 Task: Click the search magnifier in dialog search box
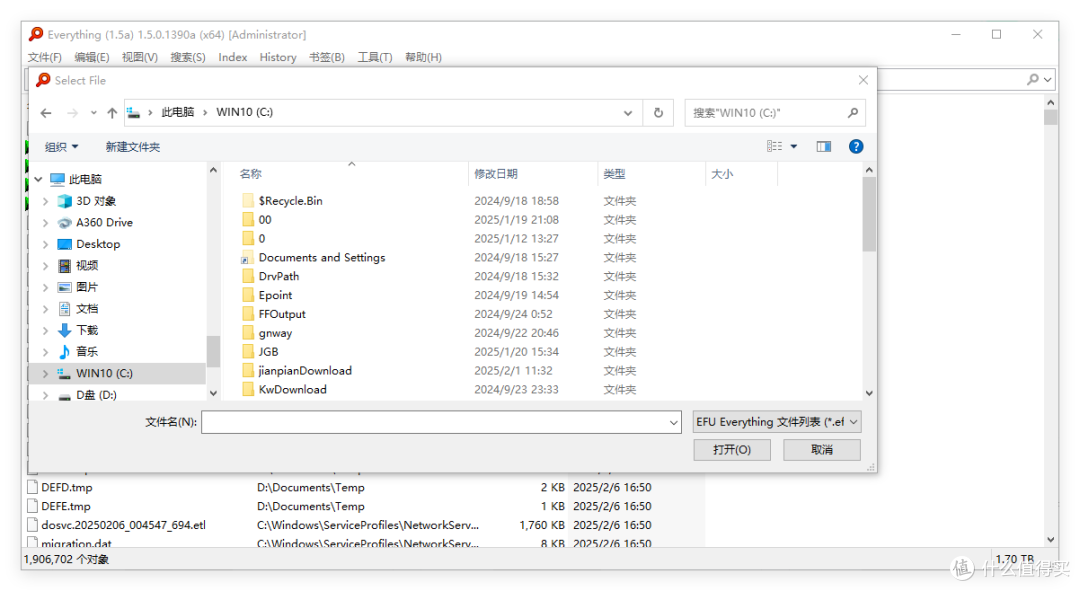853,112
